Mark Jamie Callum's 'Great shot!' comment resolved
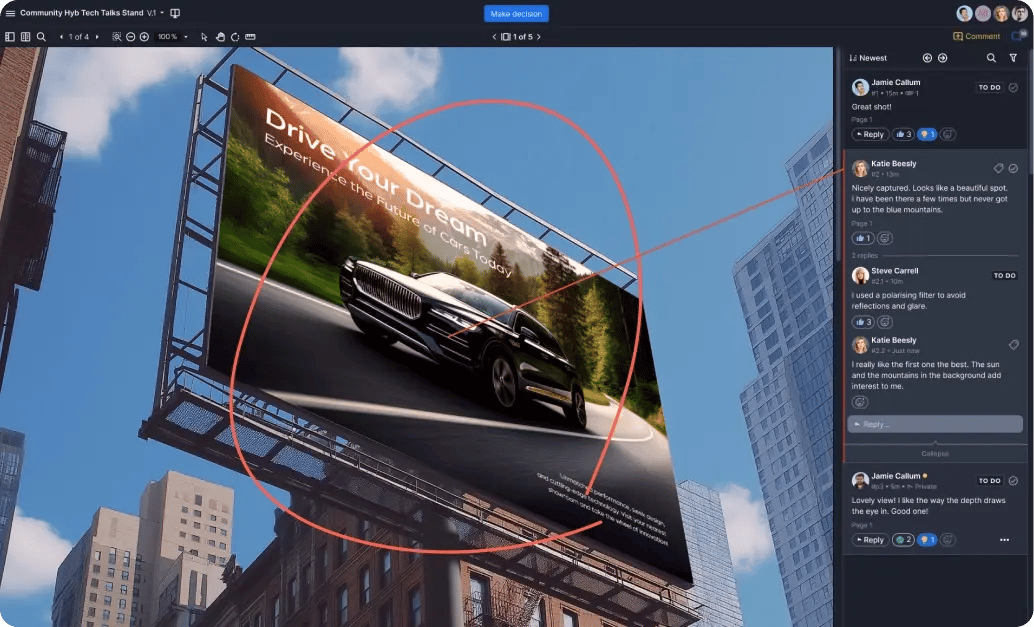Viewport: 1034px width, 627px height. point(1013,88)
